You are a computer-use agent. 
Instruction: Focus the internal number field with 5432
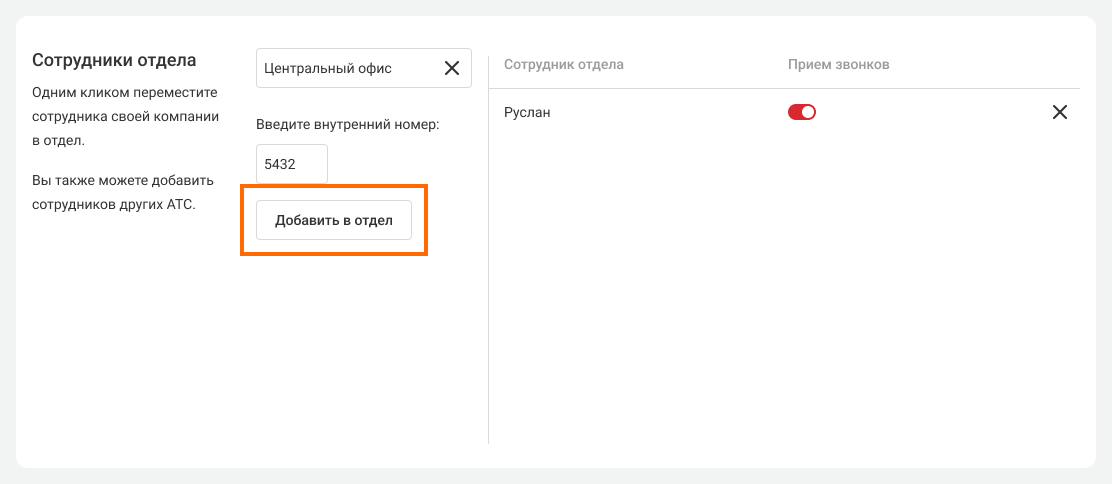pyautogui.click(x=291, y=164)
